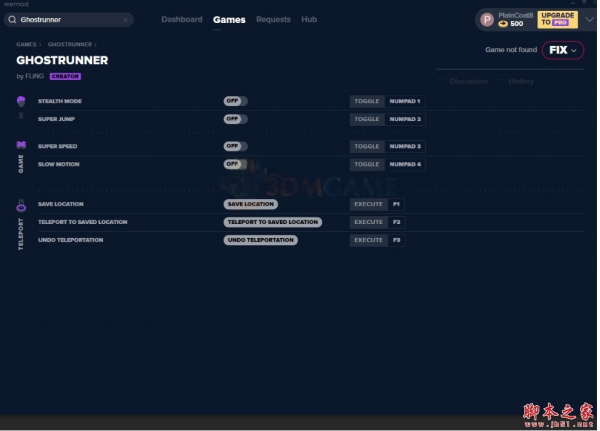Click the search magnifier icon
Screen dimensions: 600x431
click(x=12, y=20)
